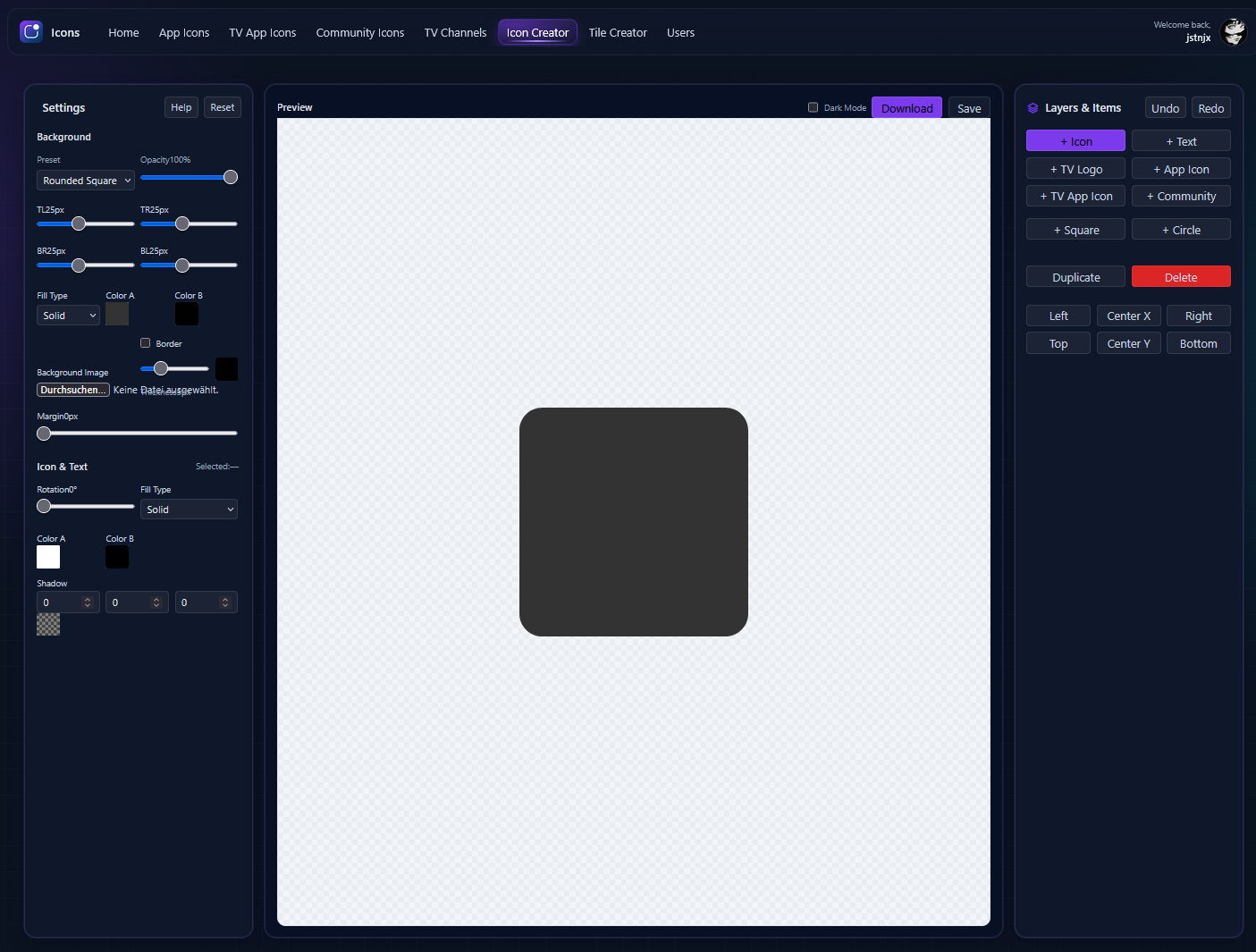1256x952 pixels.
Task: Expand the background Fill Type dropdown
Action: pyautogui.click(x=68, y=316)
